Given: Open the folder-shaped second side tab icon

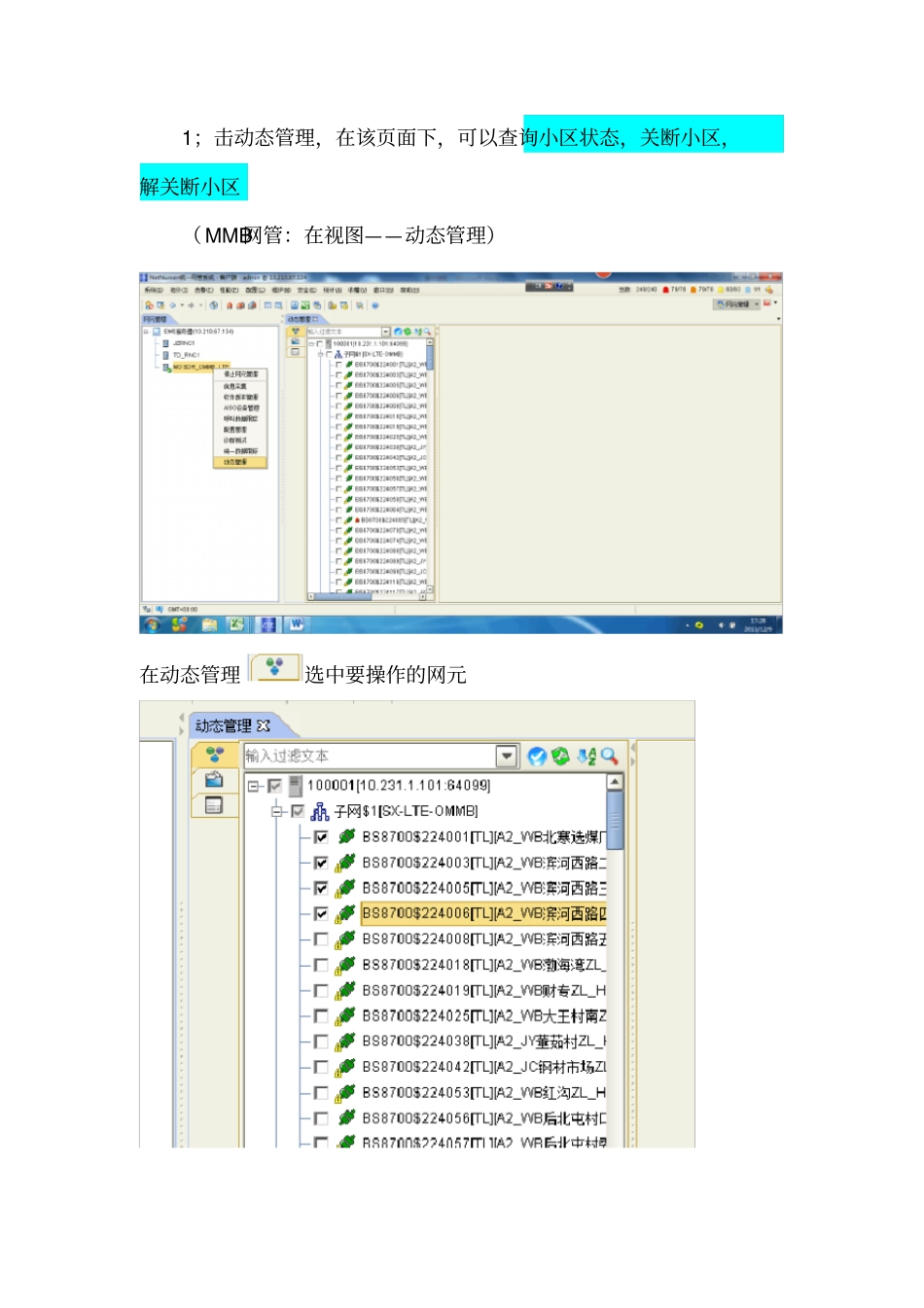Looking at the screenshot, I should 215,779.
